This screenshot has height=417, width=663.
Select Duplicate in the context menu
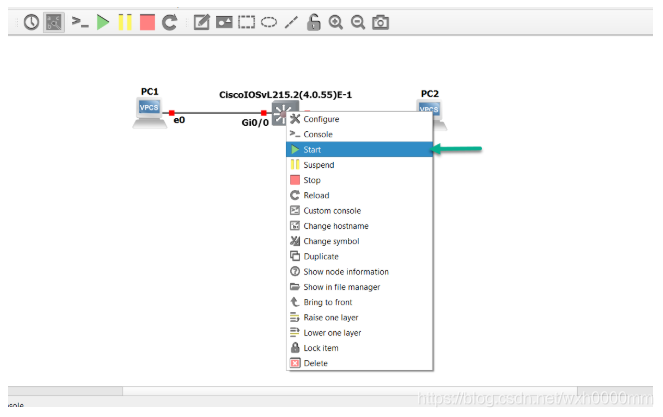click(x=359, y=256)
